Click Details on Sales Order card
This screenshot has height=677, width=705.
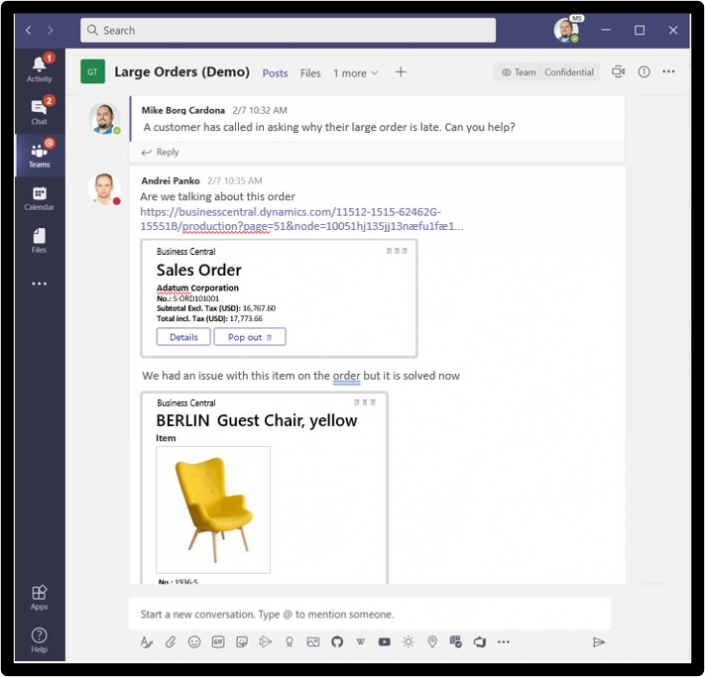(183, 337)
